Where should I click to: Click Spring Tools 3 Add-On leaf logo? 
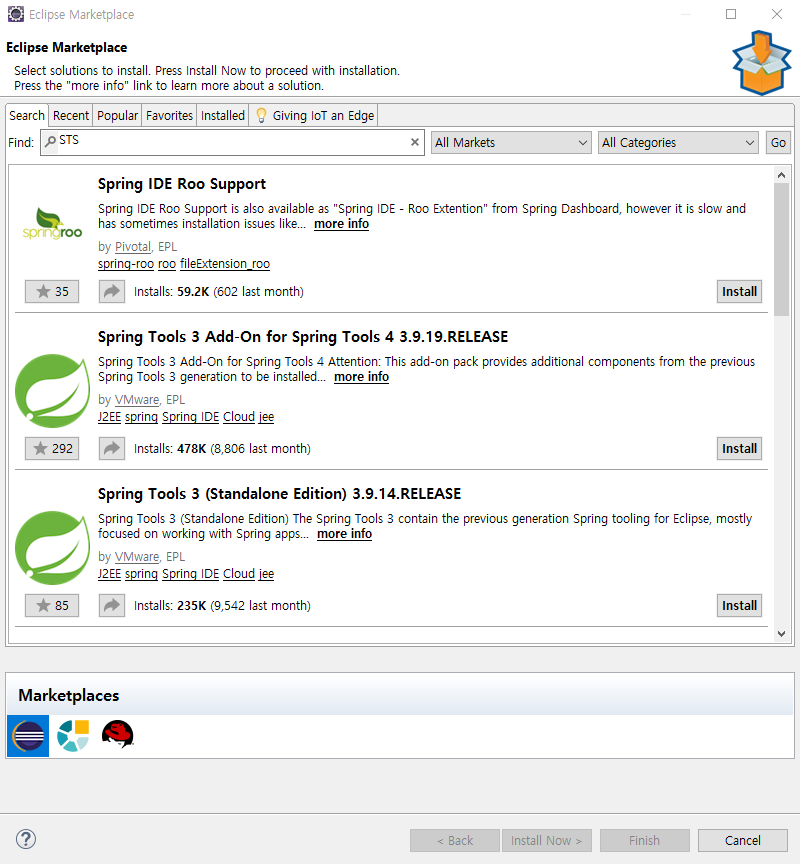point(52,391)
